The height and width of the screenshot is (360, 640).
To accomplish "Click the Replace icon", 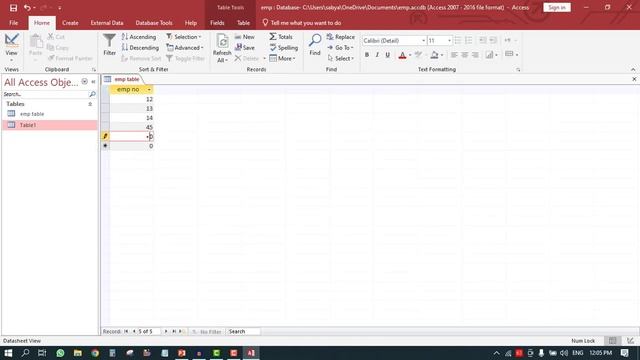I will tap(330, 37).
